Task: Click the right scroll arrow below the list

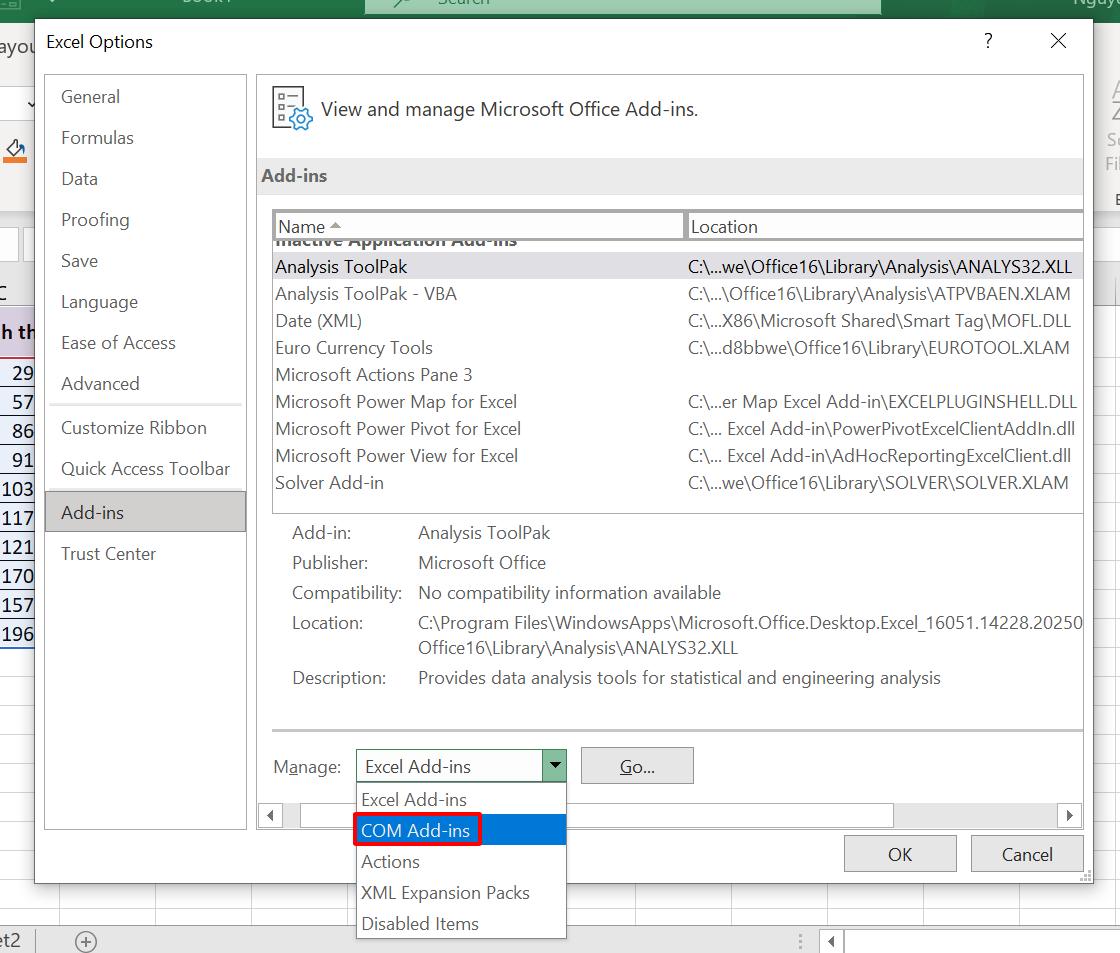Action: pos(1070,815)
